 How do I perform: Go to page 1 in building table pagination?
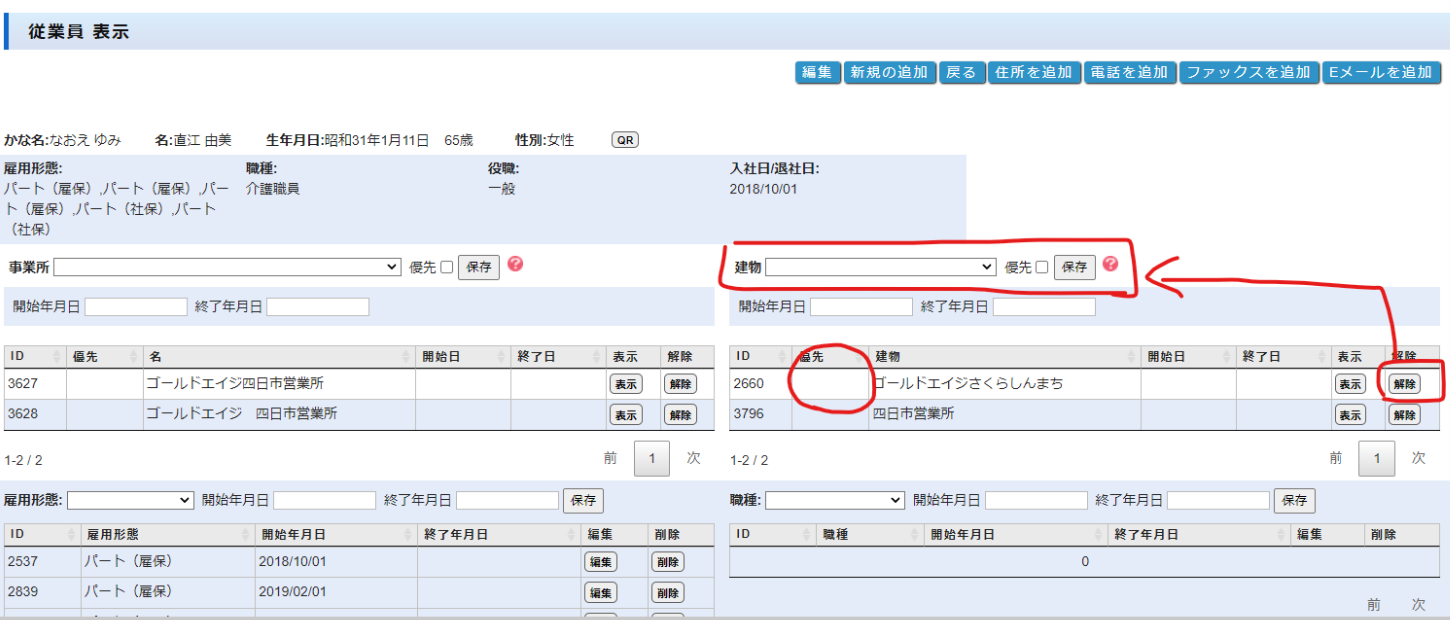click(1376, 459)
